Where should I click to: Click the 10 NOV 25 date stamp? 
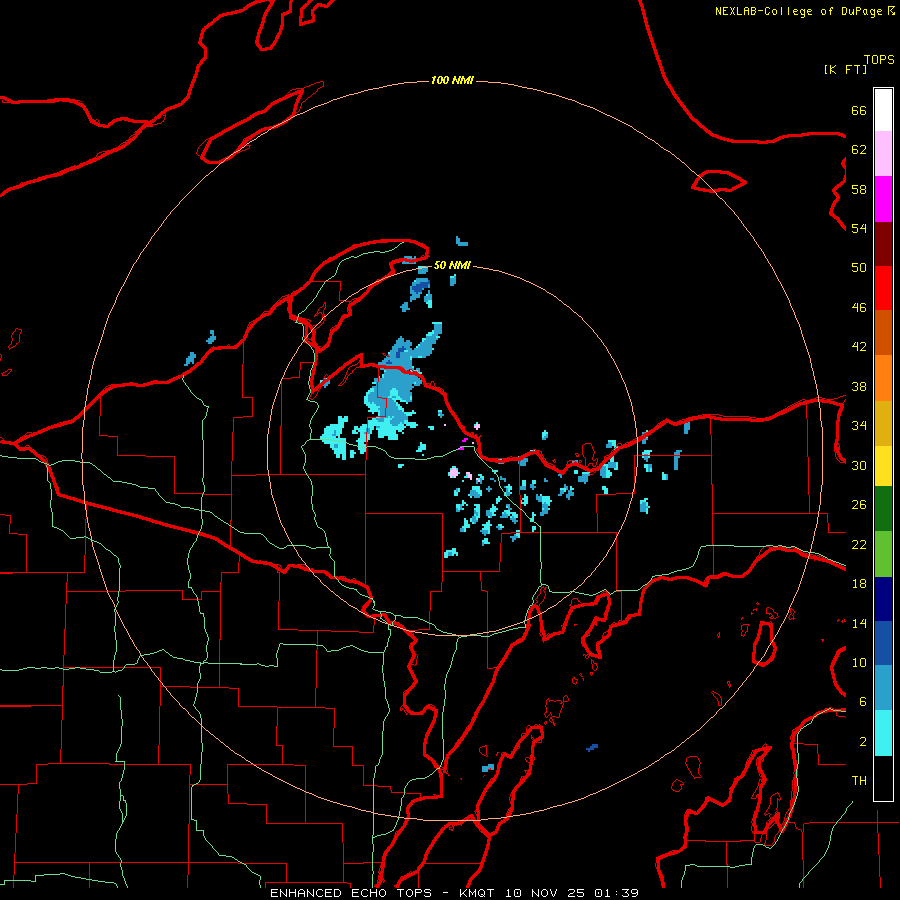545,893
